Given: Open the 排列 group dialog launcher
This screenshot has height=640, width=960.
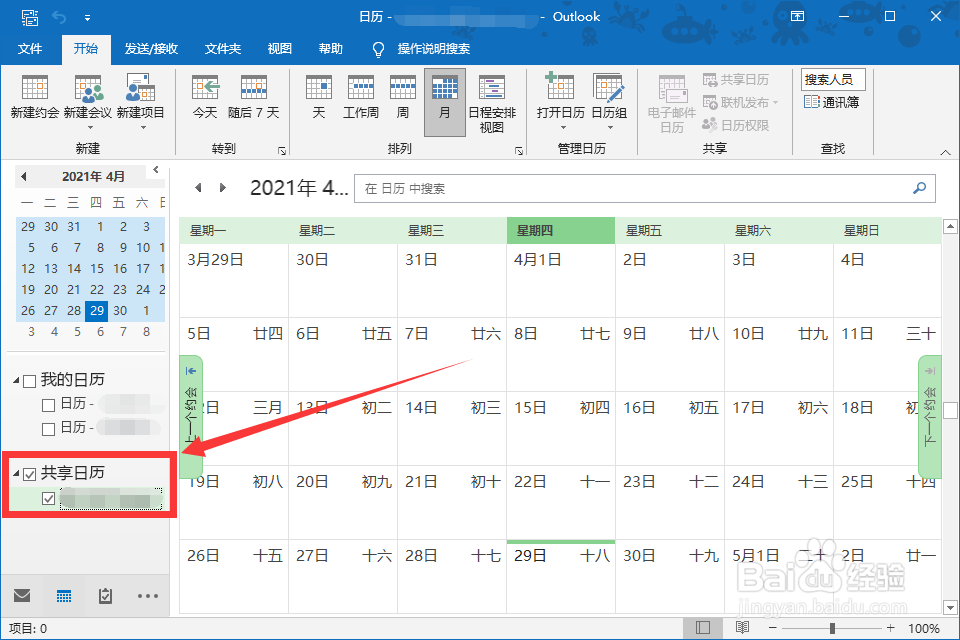Looking at the screenshot, I should pos(519,150).
